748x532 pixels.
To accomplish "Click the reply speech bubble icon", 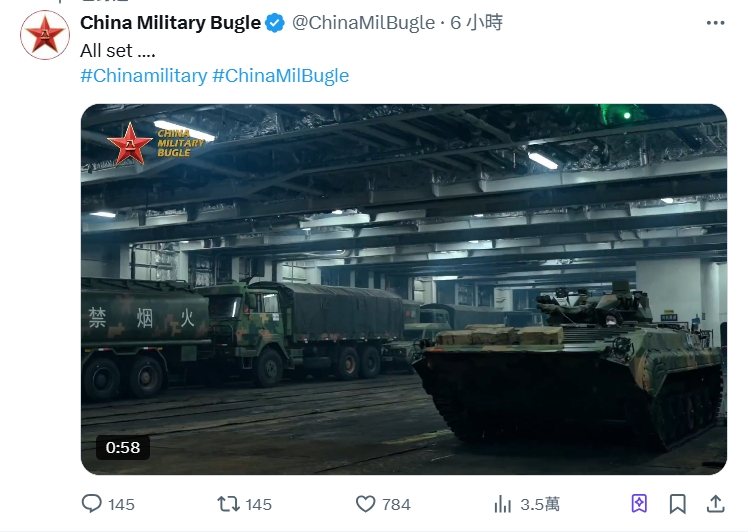I will click(92, 504).
